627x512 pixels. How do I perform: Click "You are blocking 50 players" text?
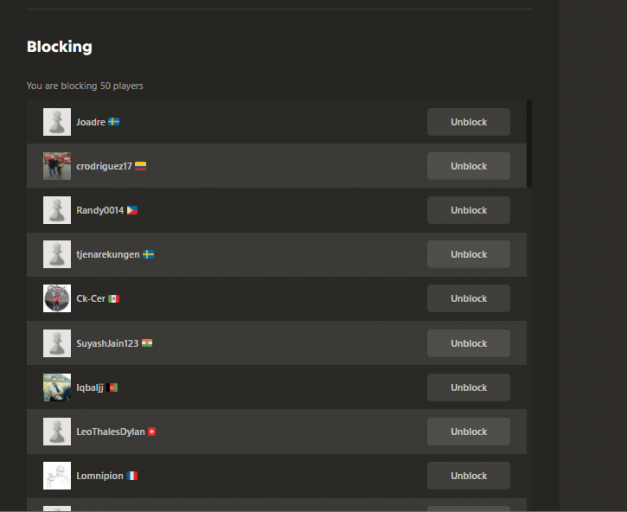click(85, 86)
